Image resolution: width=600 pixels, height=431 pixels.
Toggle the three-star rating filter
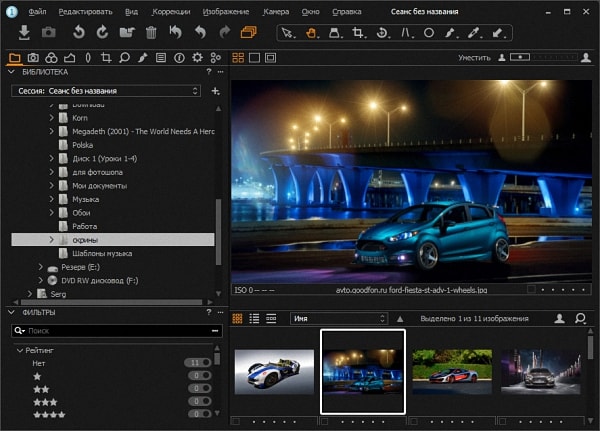(200, 401)
